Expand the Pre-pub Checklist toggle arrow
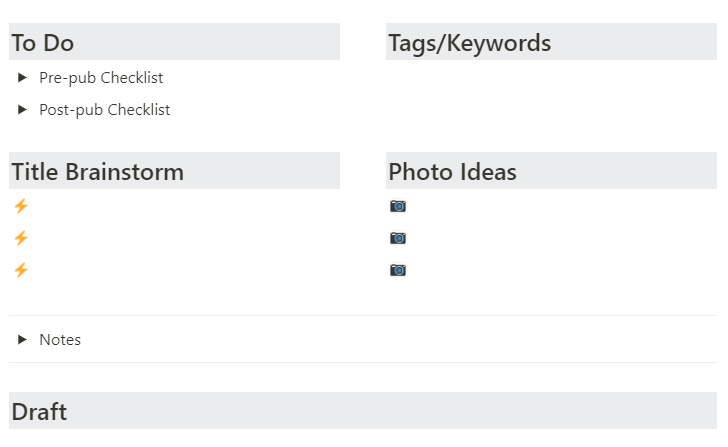Viewport: 728px width, 447px height. tap(22, 78)
